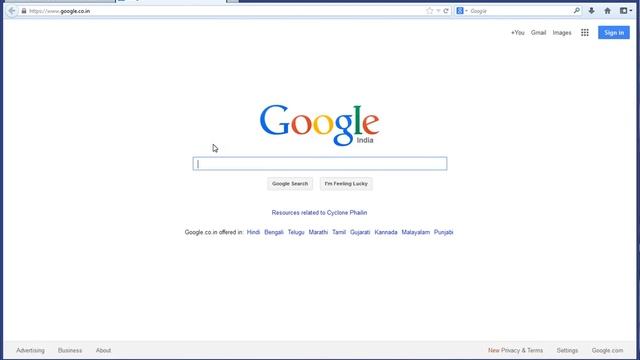Image resolution: width=640 pixels, height=360 pixels.
Task: Open the Settings footer link
Action: click(567, 350)
